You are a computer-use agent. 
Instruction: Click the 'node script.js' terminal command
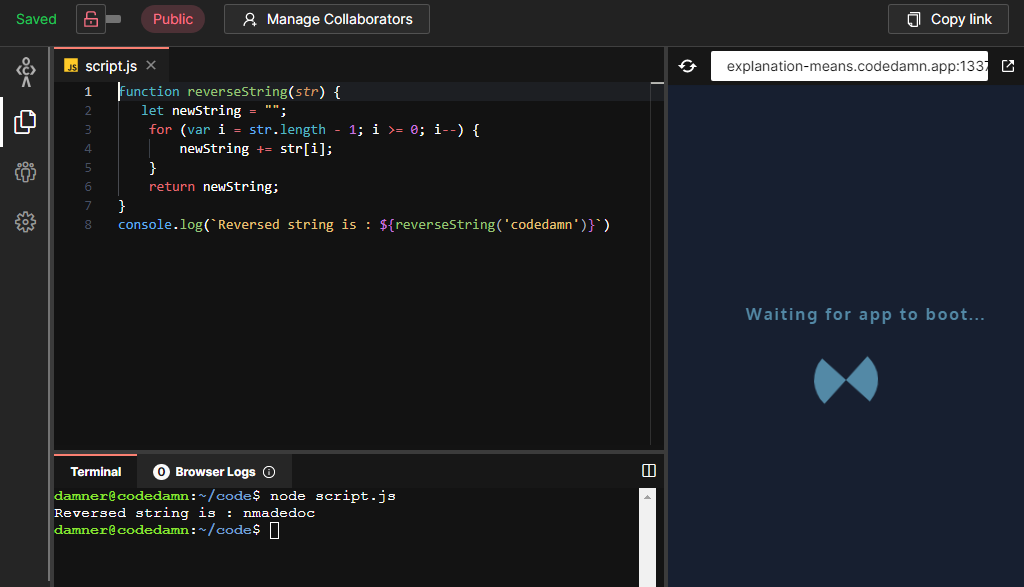332,496
